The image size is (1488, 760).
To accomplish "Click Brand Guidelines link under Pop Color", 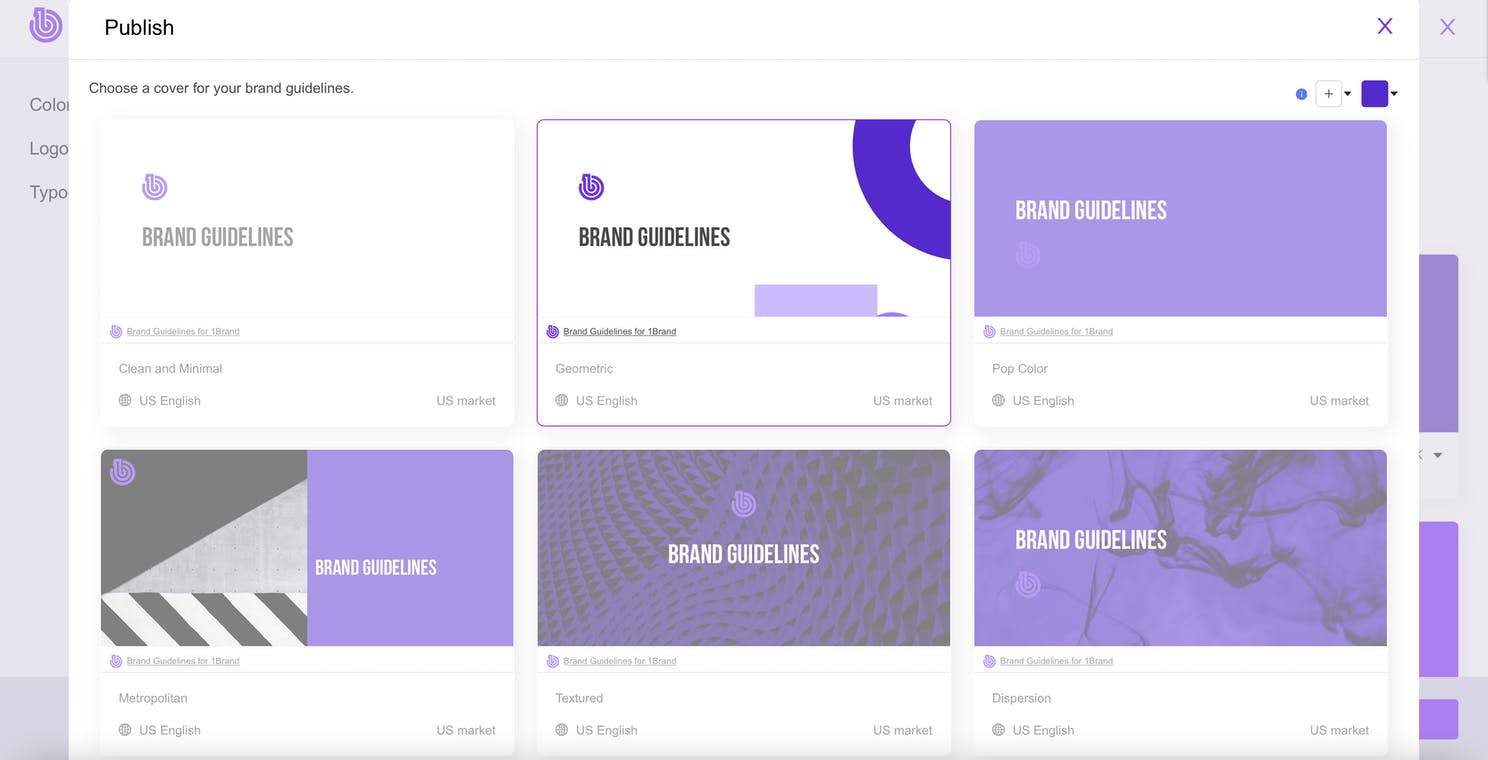I will coord(1056,331).
